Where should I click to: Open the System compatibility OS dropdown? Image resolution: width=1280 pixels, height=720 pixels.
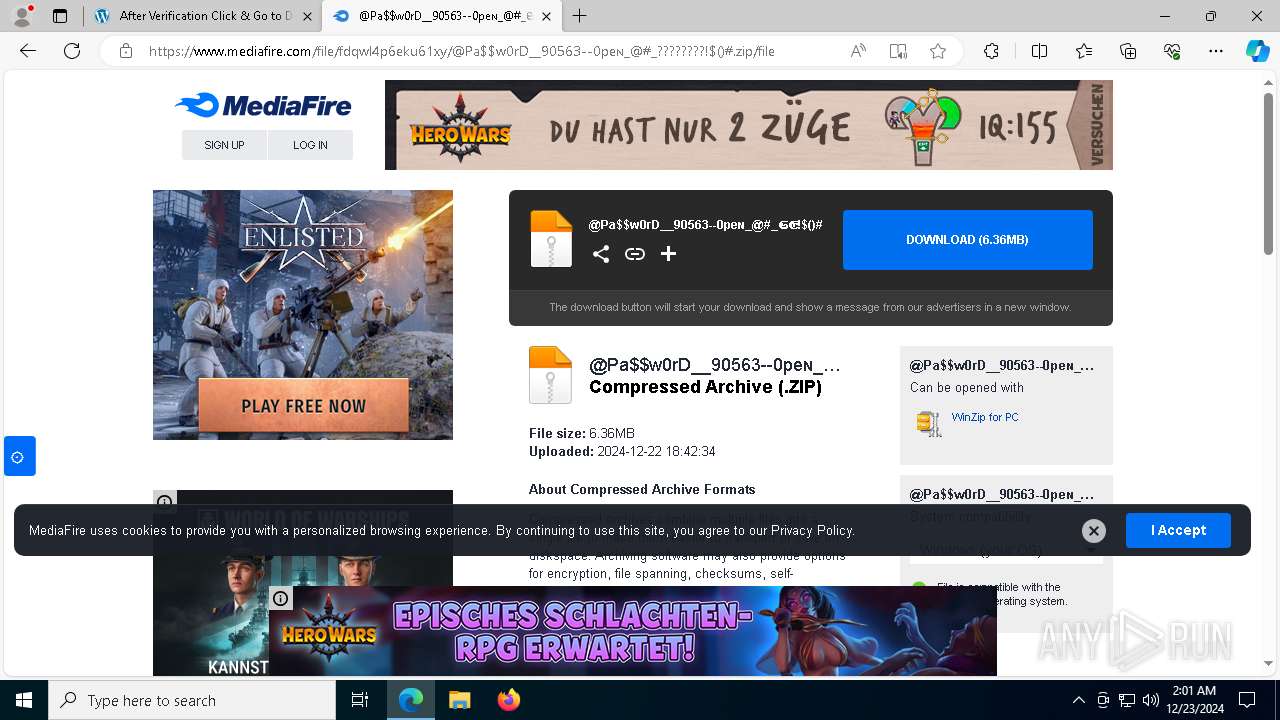point(1006,550)
